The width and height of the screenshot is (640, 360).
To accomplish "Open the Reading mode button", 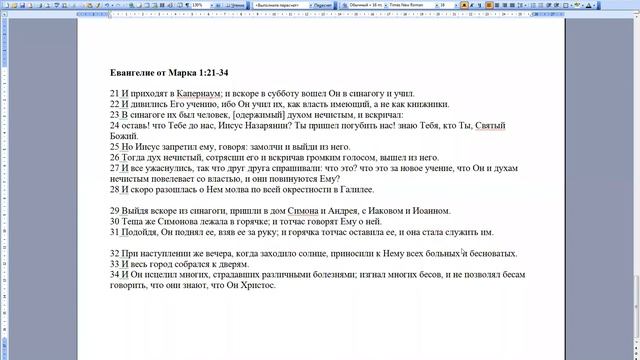I will point(236,5).
